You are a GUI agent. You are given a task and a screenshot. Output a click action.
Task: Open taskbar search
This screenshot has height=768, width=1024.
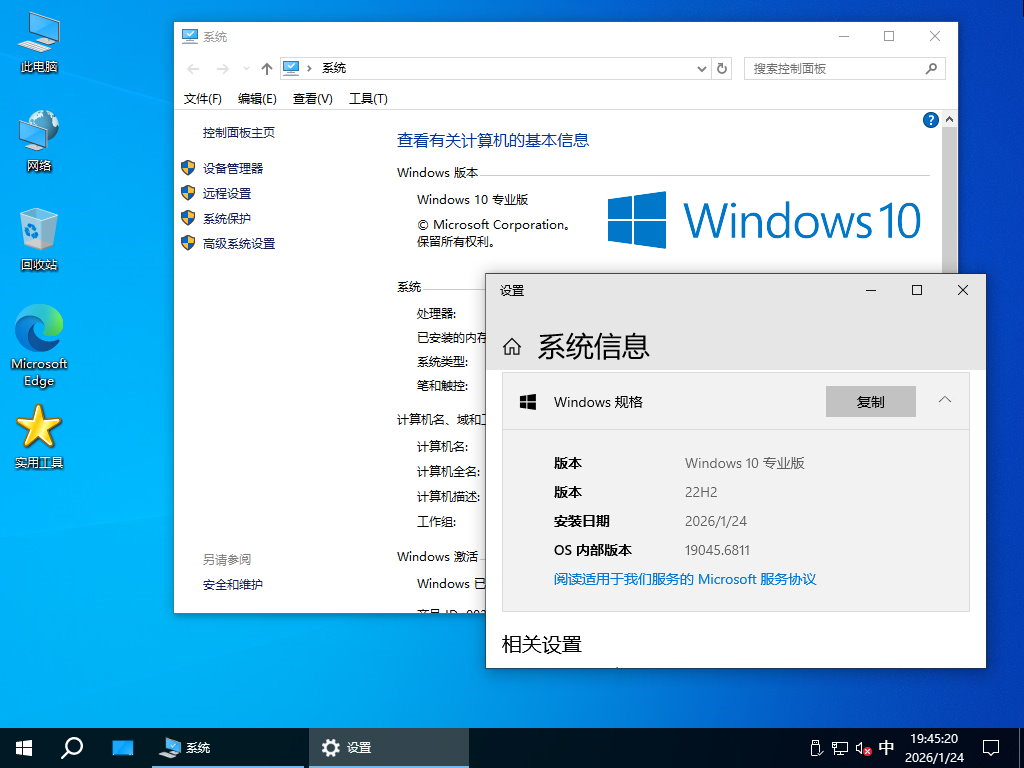click(71, 747)
